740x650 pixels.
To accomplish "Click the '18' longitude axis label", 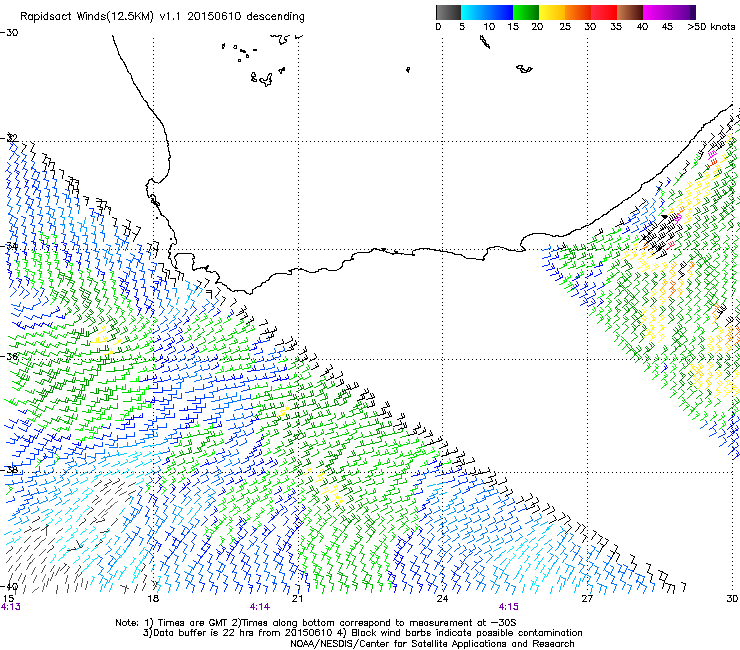I will point(153,599).
